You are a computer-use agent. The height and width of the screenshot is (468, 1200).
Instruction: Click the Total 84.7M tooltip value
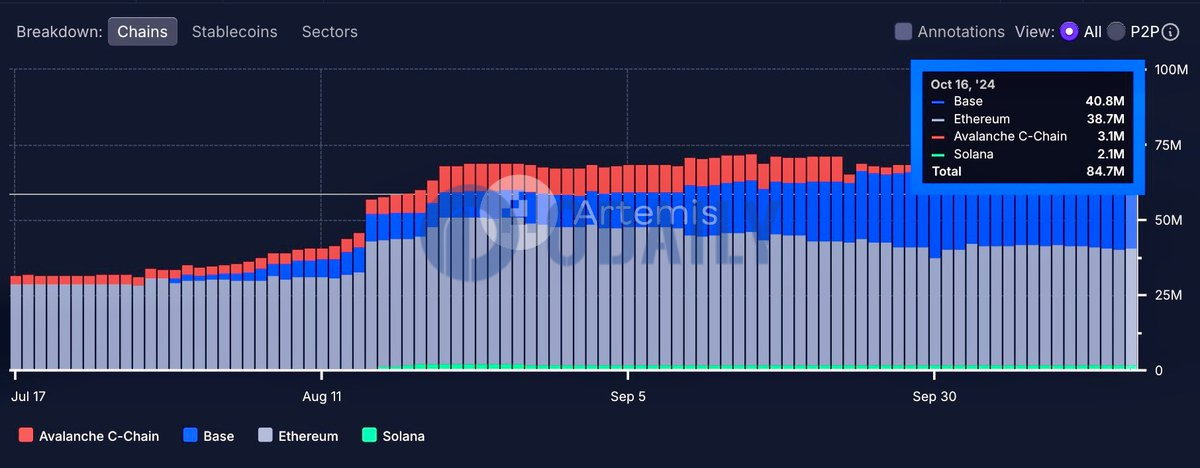pyautogui.click(x=1105, y=171)
